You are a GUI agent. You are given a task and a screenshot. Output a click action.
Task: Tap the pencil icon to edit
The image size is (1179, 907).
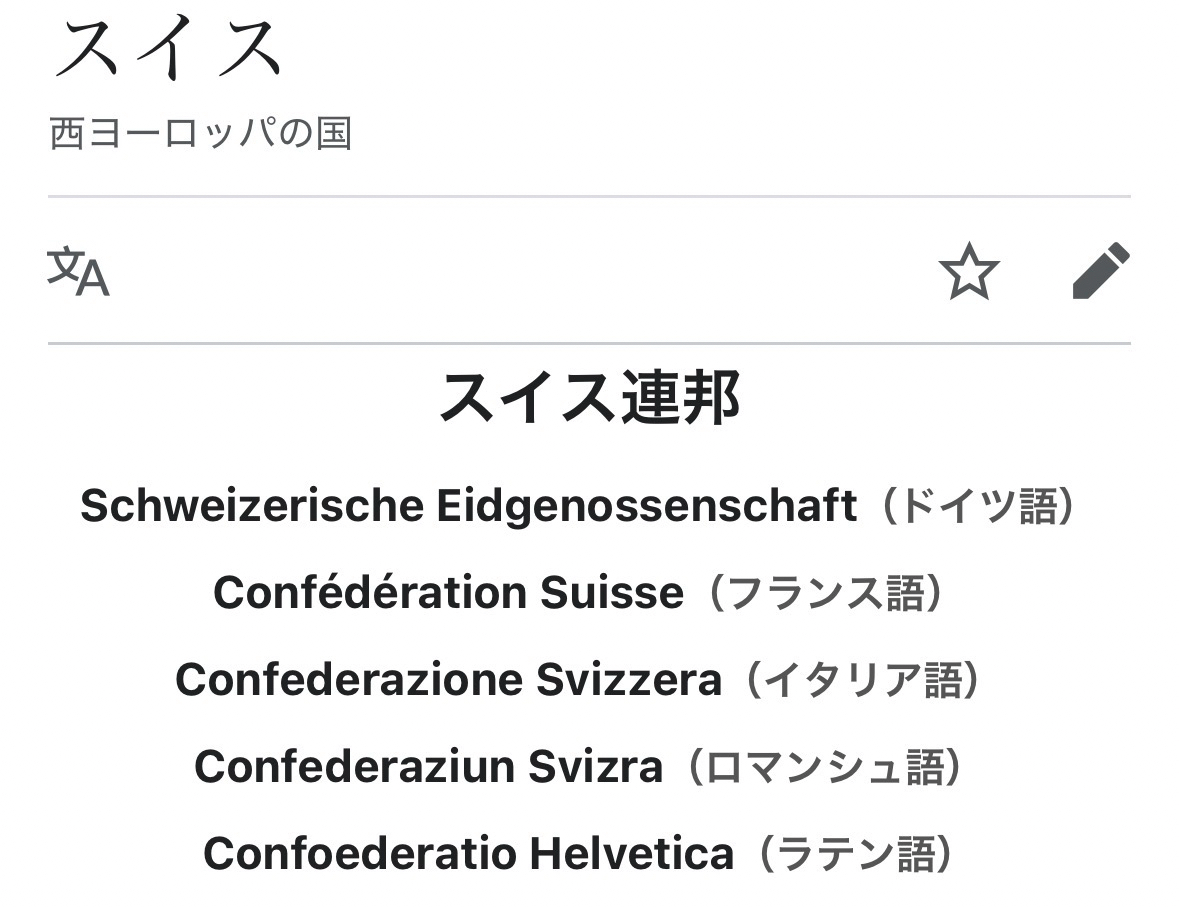(x=1100, y=271)
